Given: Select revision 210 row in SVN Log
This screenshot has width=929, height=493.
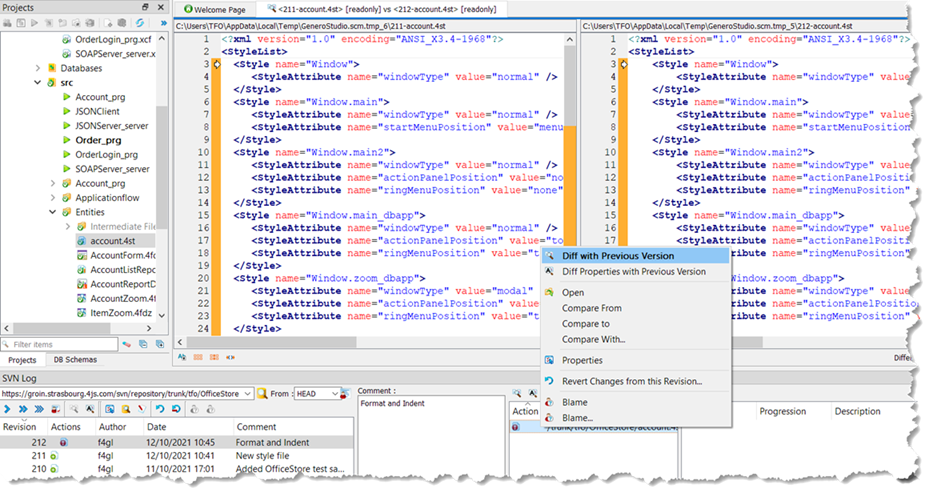Looking at the screenshot, I should [x=177, y=469].
